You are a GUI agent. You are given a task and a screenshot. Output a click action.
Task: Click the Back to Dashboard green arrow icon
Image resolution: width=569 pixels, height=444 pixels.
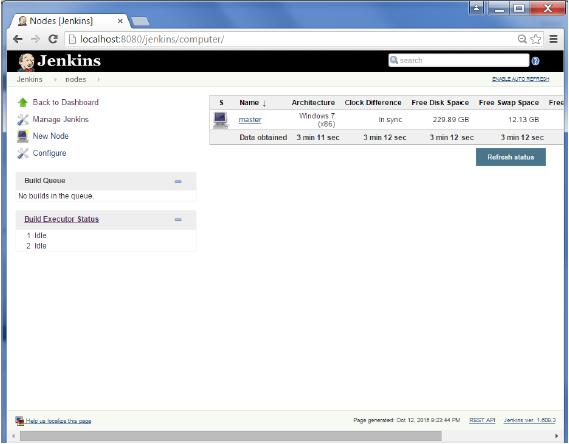[x=22, y=103]
